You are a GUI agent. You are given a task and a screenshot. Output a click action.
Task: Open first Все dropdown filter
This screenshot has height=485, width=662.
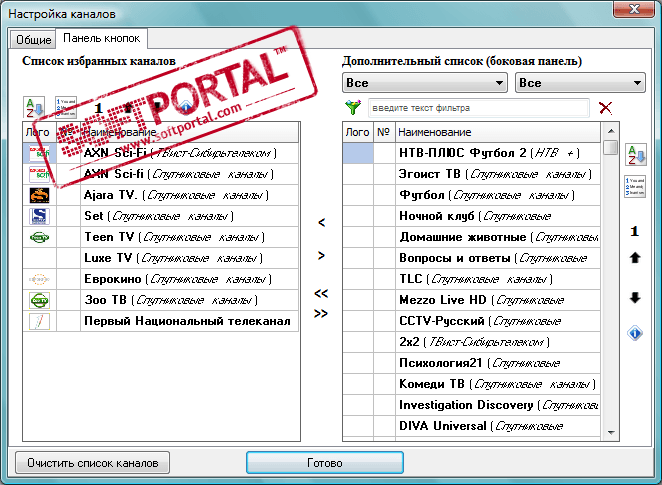pos(425,83)
